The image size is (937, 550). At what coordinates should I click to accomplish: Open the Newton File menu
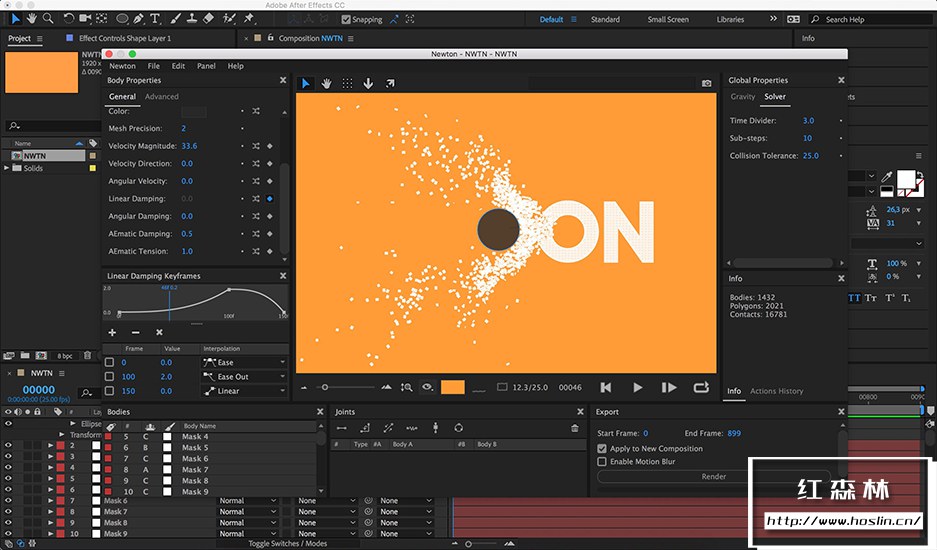pyautogui.click(x=154, y=66)
